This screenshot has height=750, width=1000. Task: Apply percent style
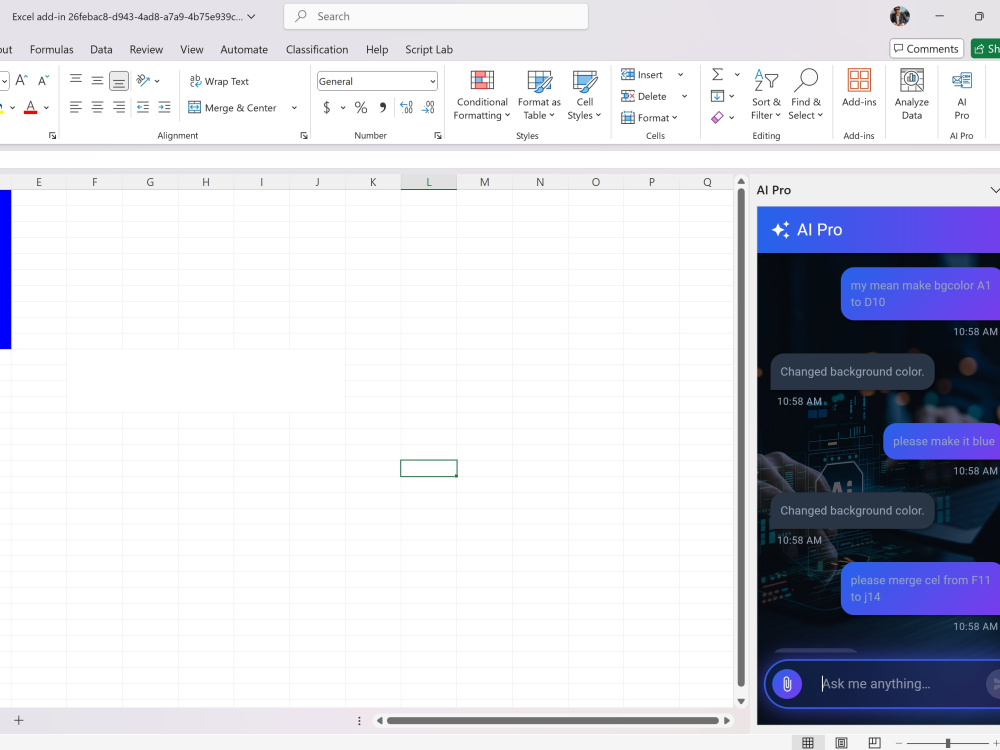pos(361,107)
